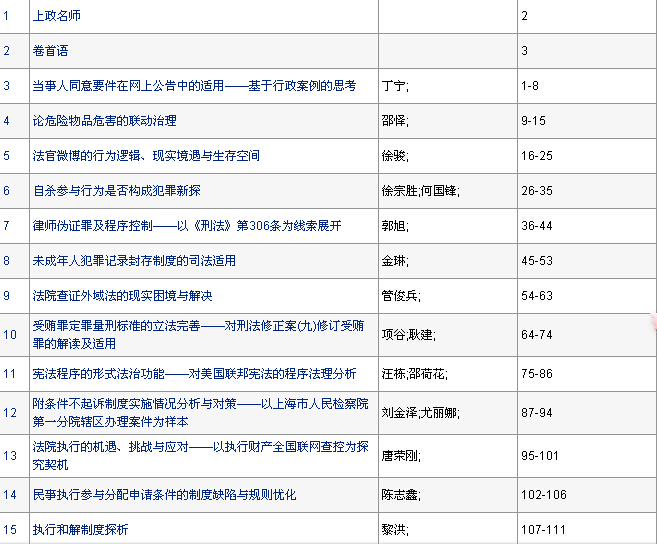Open the '卷首语' link

tap(50, 50)
